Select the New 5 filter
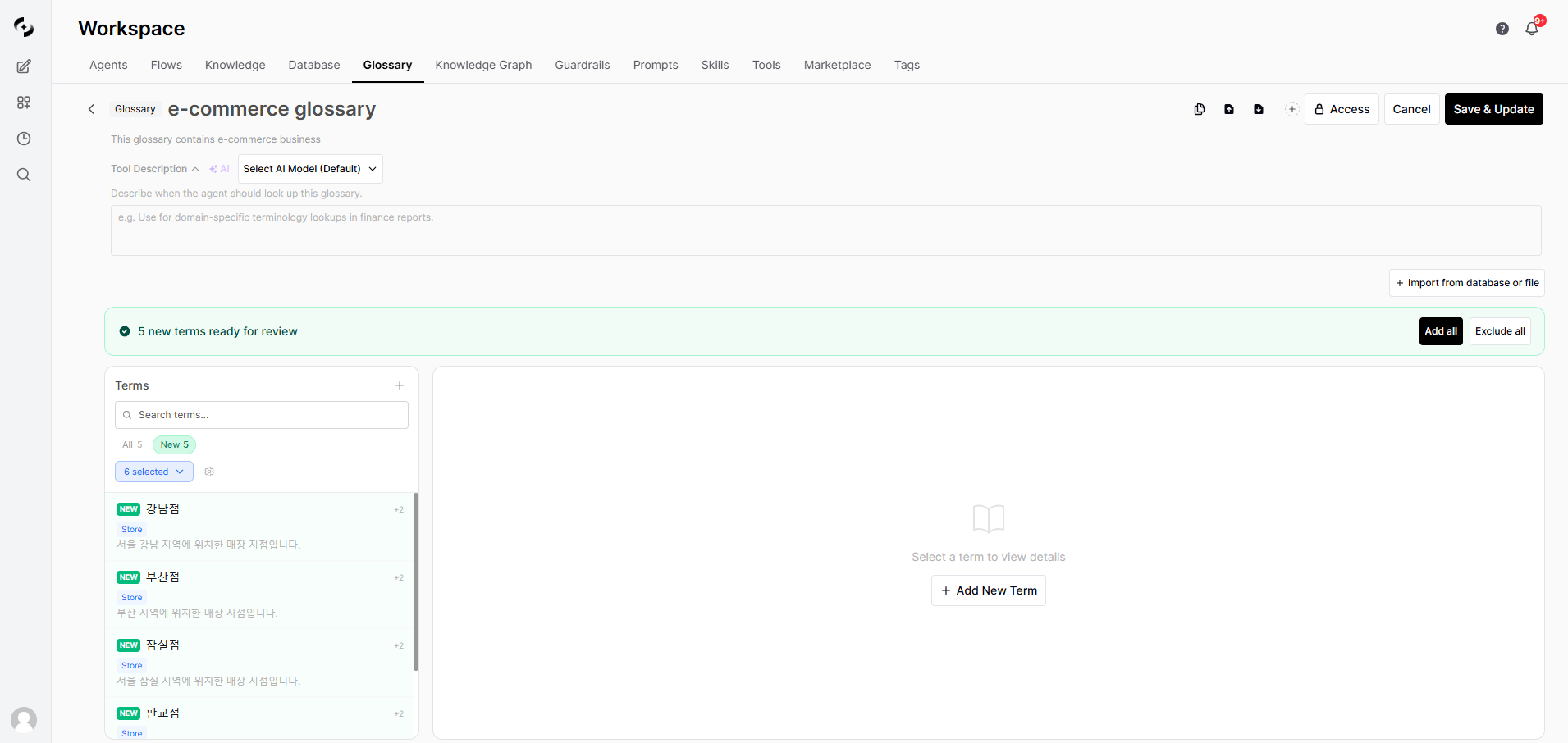 coord(175,444)
